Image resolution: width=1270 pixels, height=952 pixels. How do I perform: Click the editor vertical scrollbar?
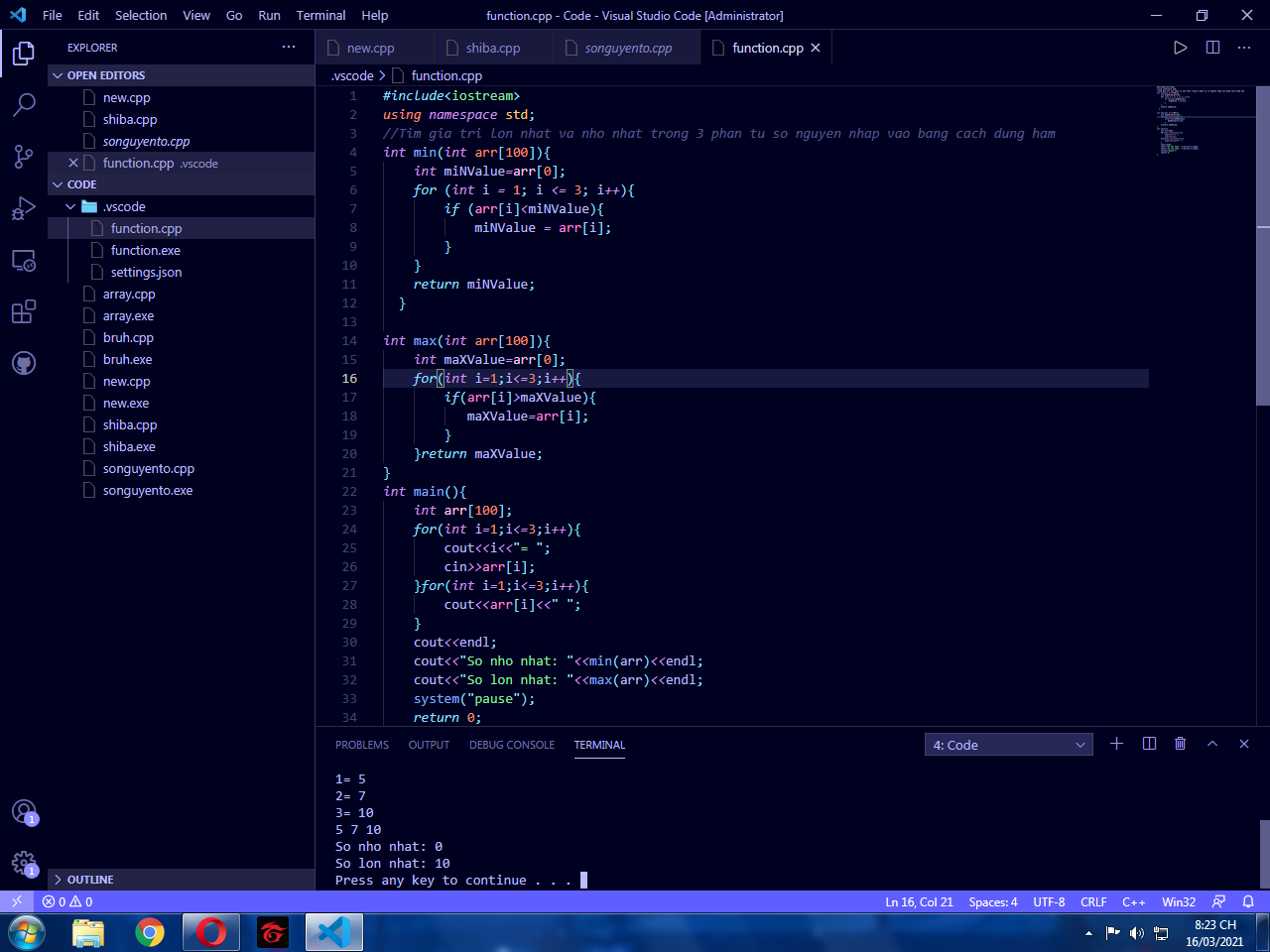[x=1263, y=247]
